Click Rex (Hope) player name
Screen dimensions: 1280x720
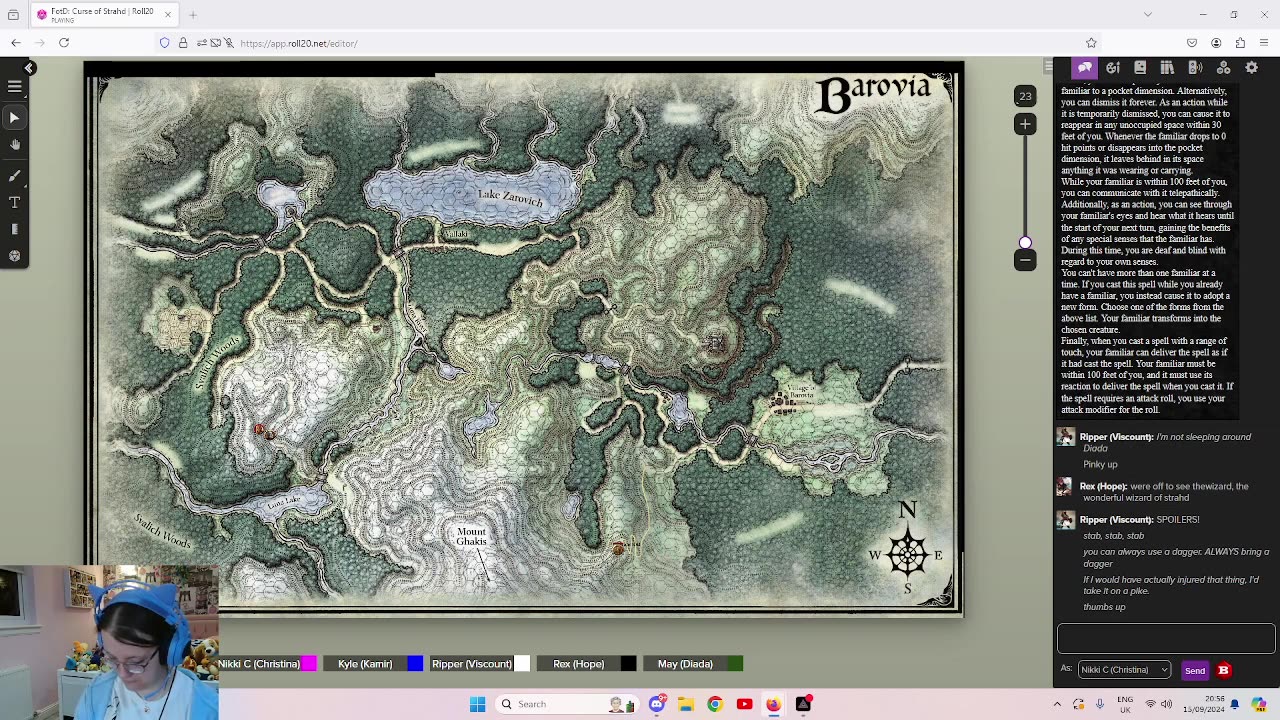pyautogui.click(x=578, y=664)
